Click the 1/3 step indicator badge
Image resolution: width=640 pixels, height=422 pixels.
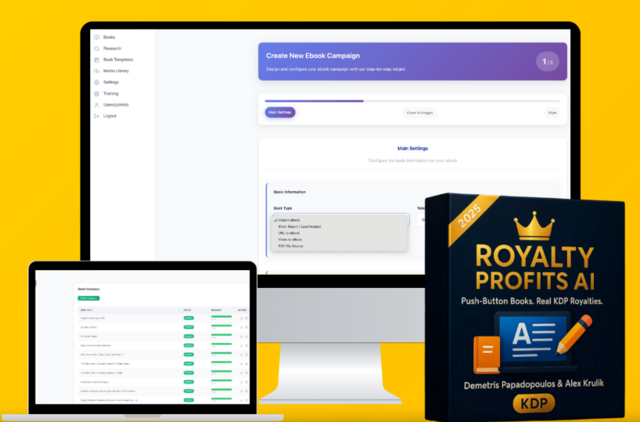click(547, 62)
